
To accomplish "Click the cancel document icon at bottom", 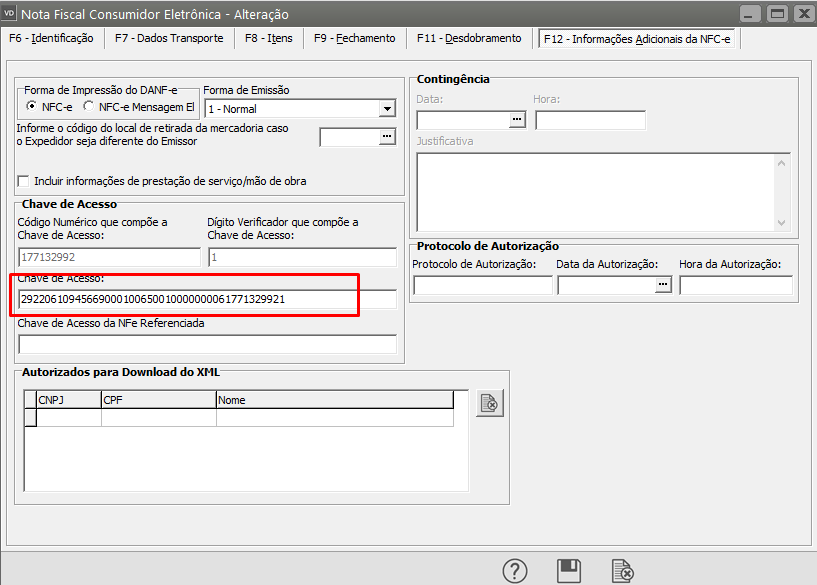I will 623,571.
